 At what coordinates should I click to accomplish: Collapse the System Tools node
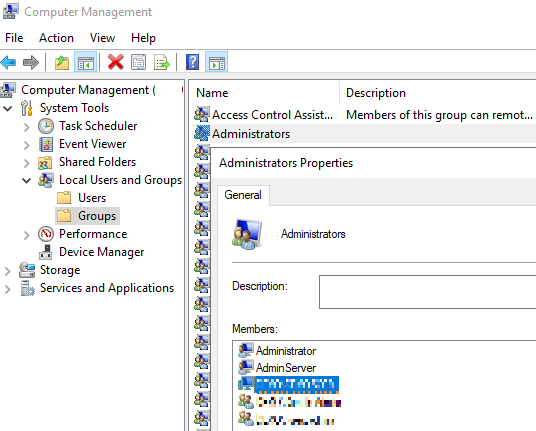[7, 109]
